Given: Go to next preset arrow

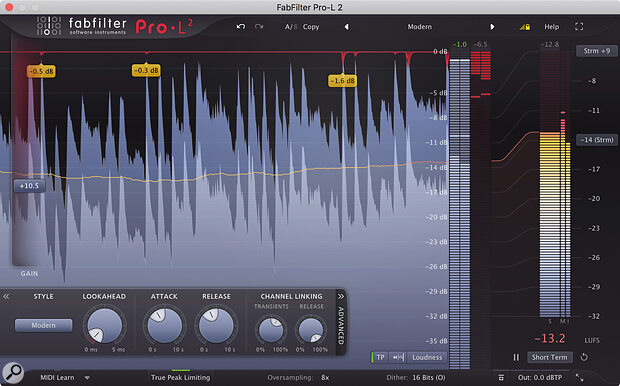Looking at the screenshot, I should coord(492,26).
